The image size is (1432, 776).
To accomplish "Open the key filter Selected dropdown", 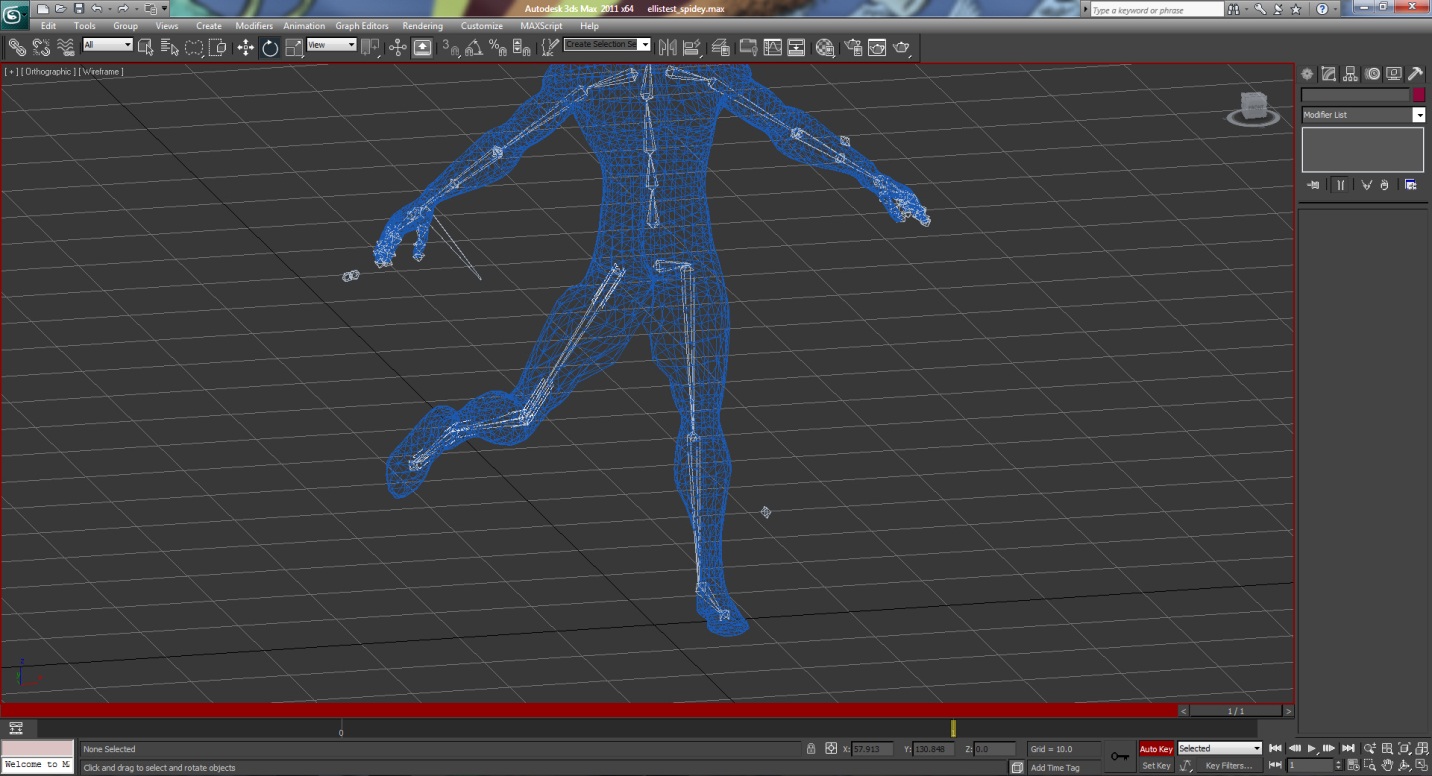I will pyautogui.click(x=1219, y=748).
